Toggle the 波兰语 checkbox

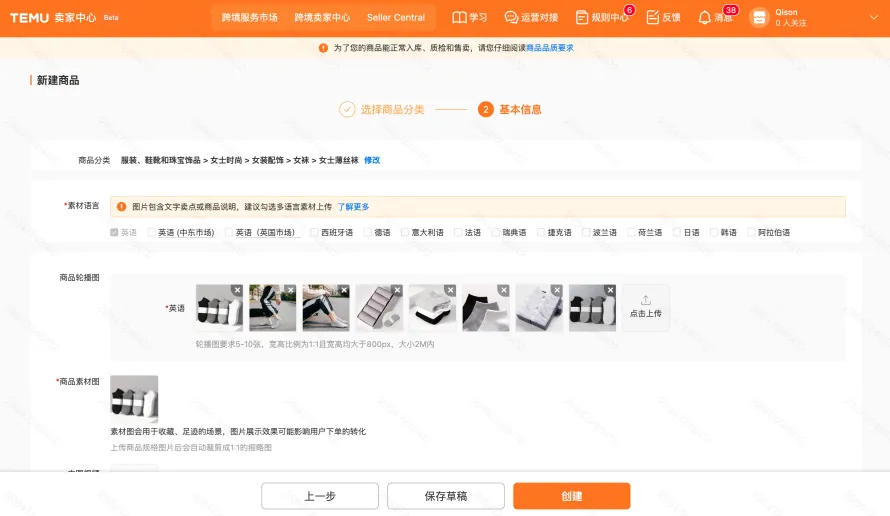(x=586, y=232)
